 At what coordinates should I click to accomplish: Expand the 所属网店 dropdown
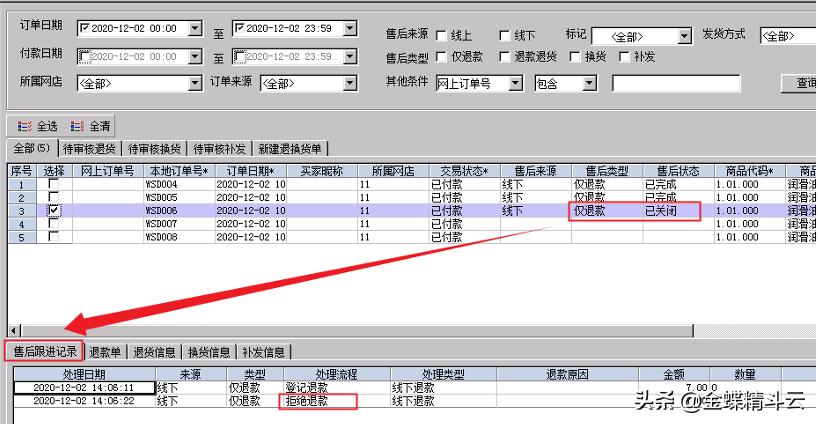pyautogui.click(x=195, y=83)
